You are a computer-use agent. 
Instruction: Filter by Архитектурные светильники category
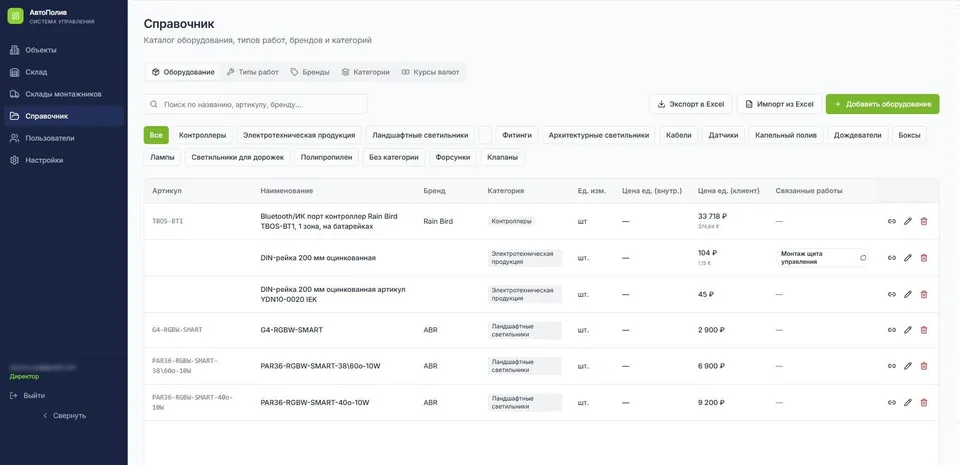(599, 135)
